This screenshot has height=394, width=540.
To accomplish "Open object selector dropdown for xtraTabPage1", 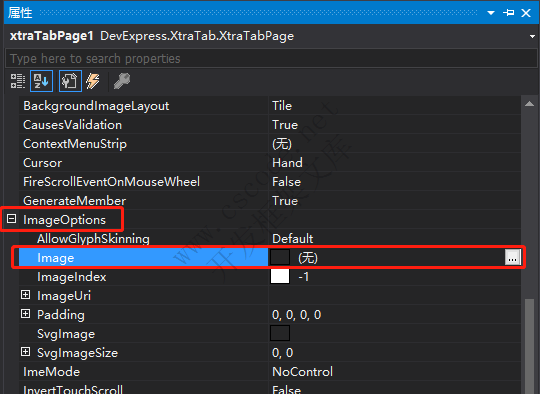I will [x=532, y=36].
